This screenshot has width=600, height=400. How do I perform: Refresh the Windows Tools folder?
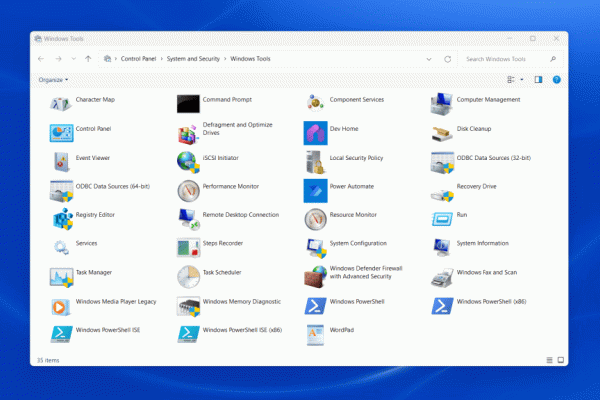click(447, 59)
